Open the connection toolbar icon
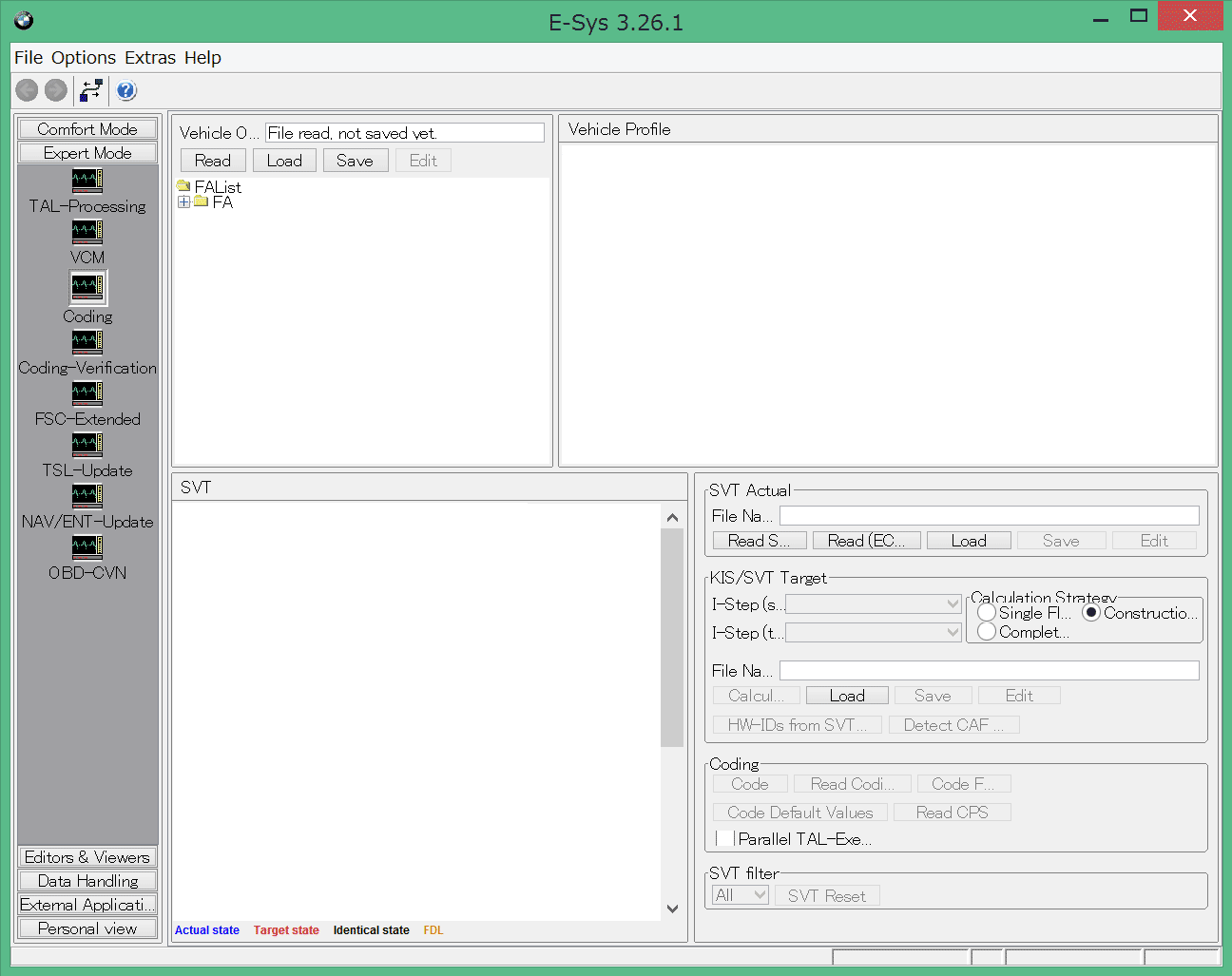 pyautogui.click(x=91, y=90)
